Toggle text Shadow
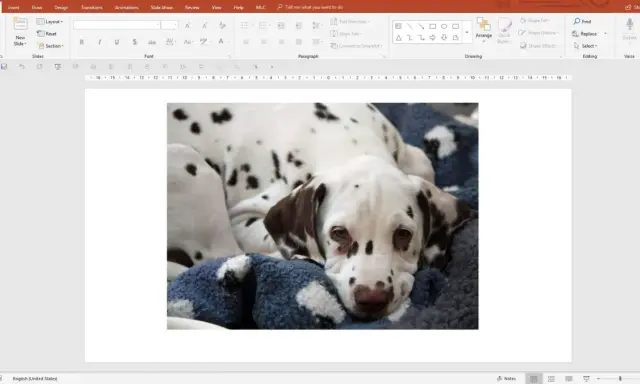The width and height of the screenshot is (640, 384). pyautogui.click(x=134, y=42)
